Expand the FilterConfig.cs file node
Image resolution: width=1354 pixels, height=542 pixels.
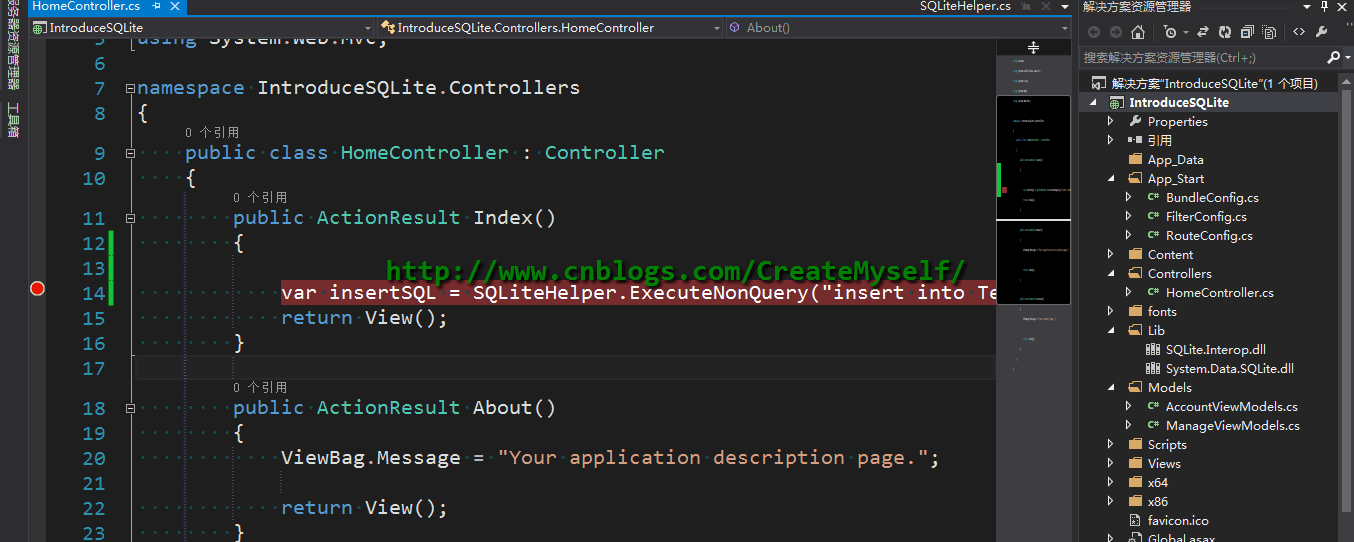(x=1129, y=216)
